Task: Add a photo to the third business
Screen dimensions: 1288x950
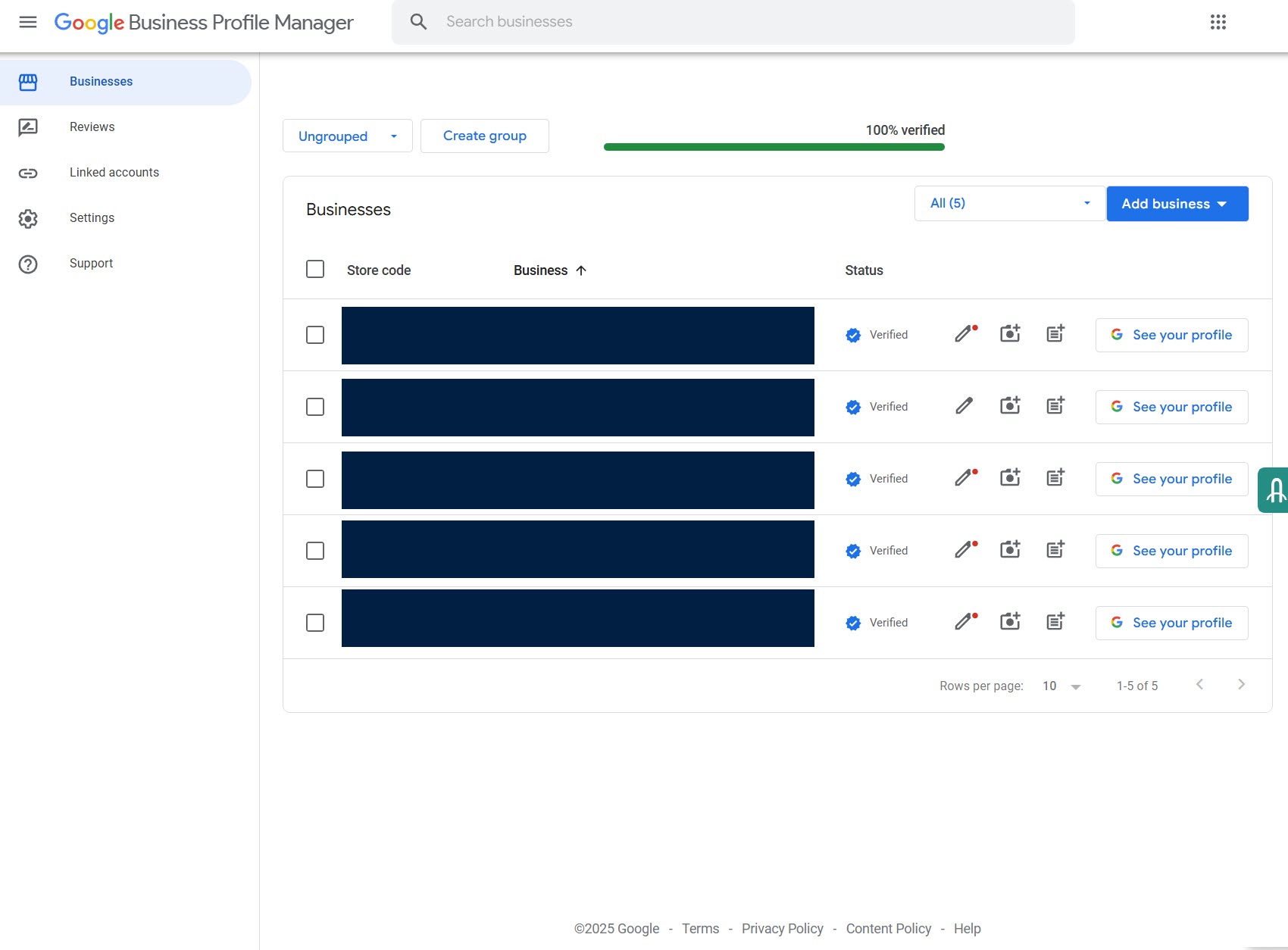Action: tap(1010, 477)
